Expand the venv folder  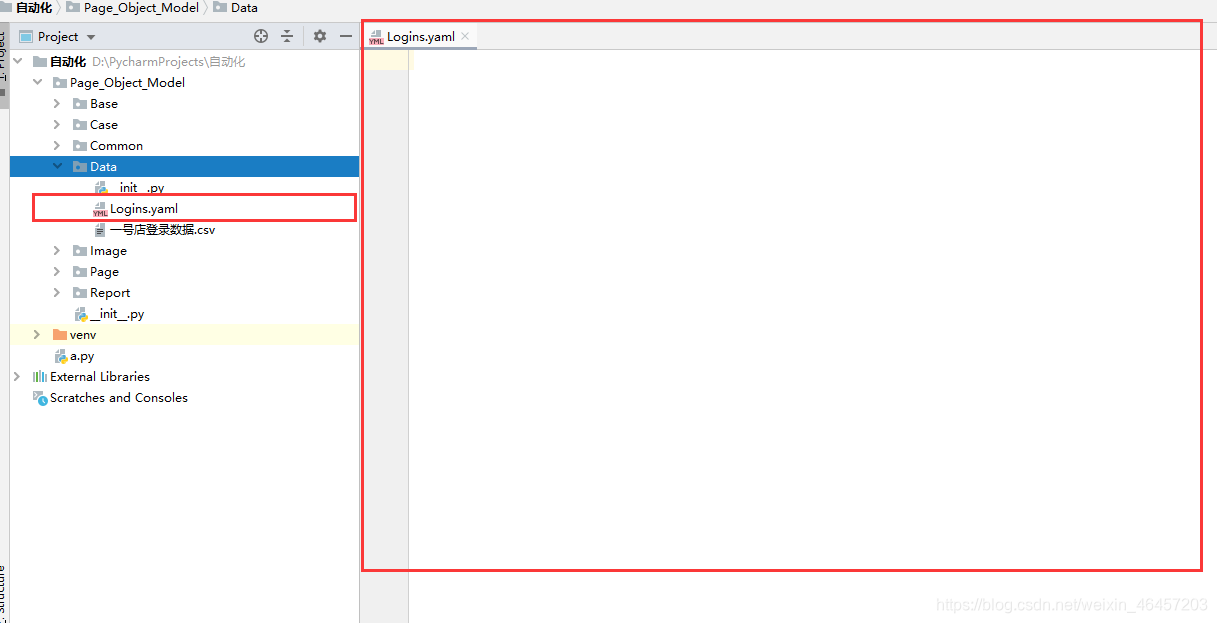click(38, 335)
